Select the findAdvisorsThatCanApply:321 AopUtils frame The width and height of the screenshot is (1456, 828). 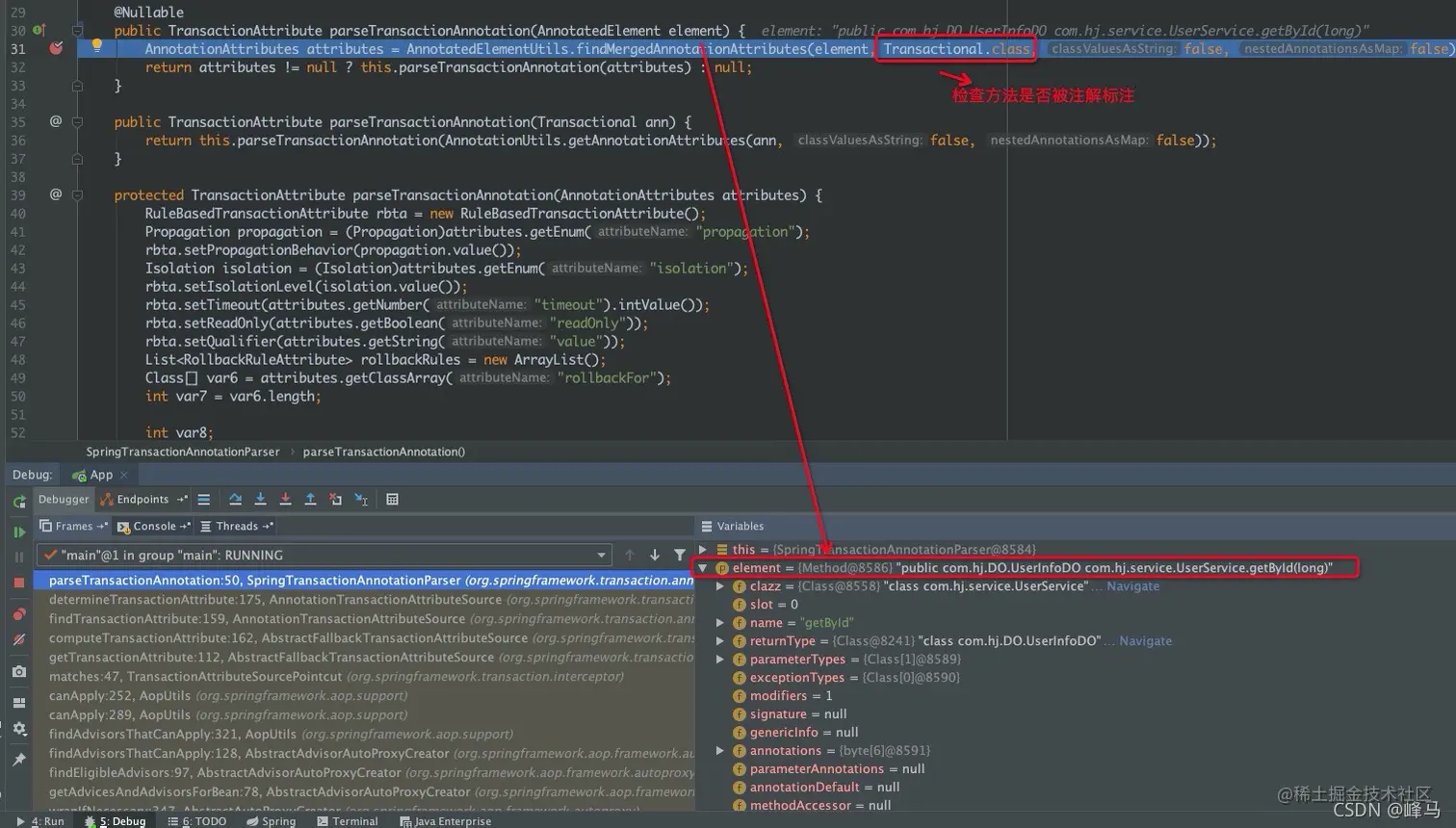pyautogui.click(x=364, y=734)
